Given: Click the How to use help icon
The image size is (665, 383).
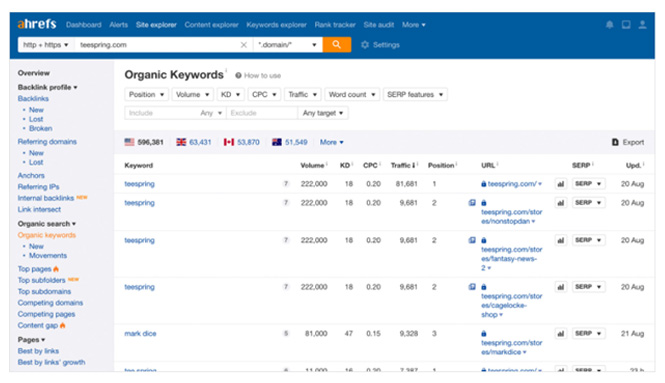Looking at the screenshot, I should 238,75.
